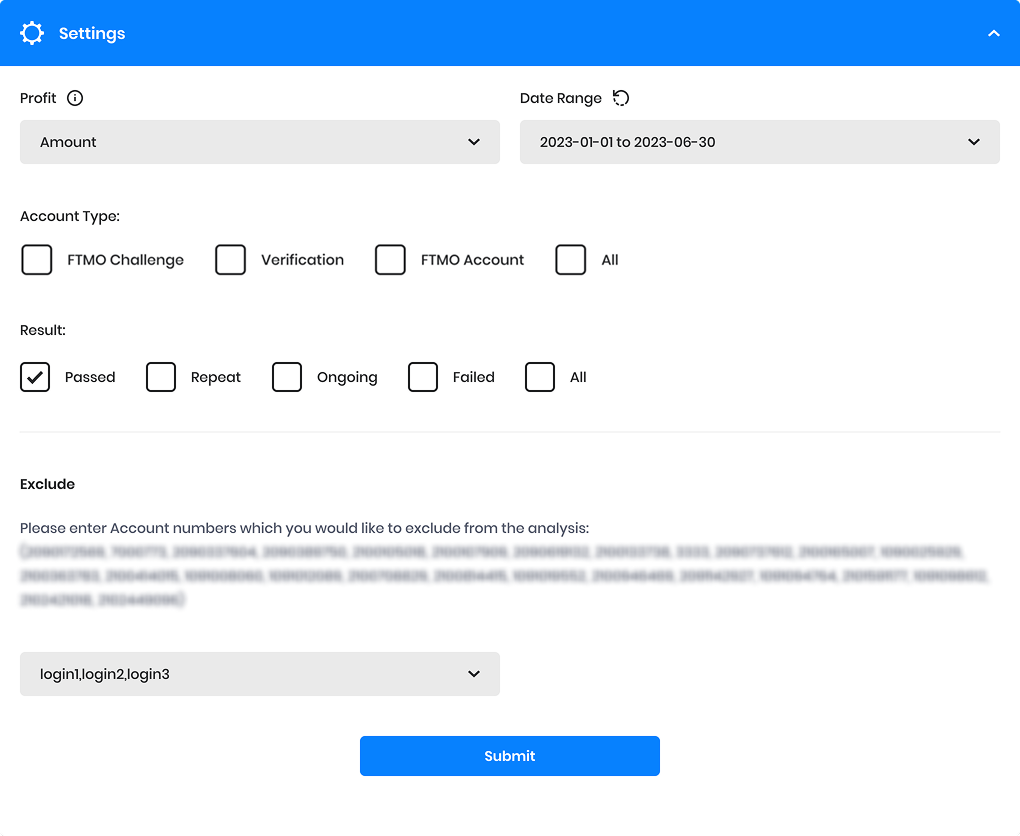Screen dimensions: 1020x836
Task: Check the Ongoing checkbox
Action: (287, 377)
